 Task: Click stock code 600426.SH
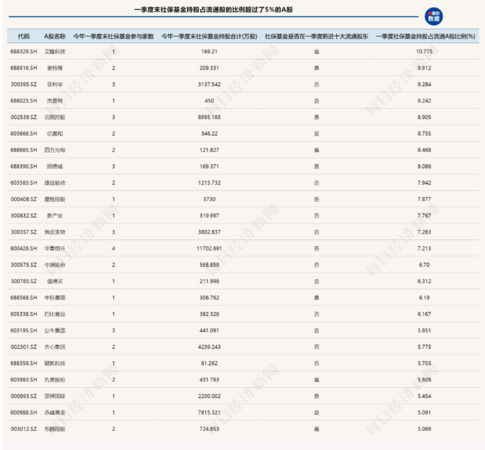click(x=24, y=248)
